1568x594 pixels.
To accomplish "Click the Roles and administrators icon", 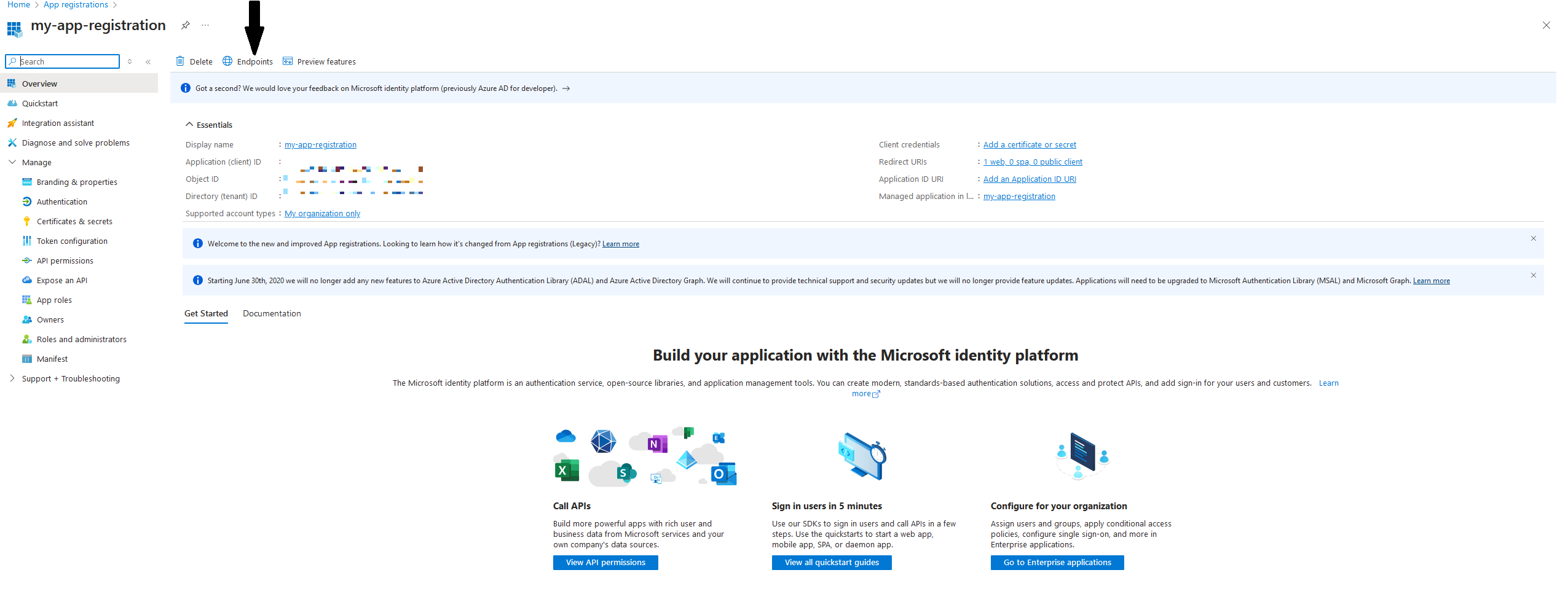I will (26, 339).
